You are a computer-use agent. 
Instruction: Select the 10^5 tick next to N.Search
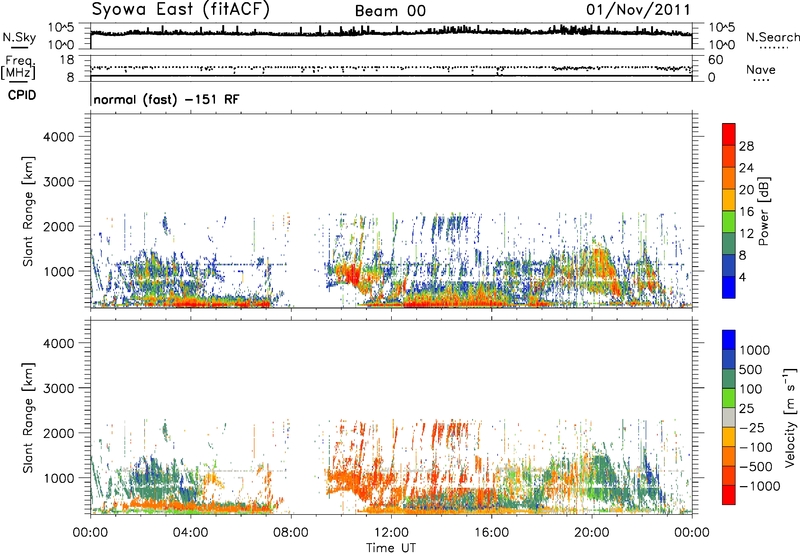tap(722, 28)
